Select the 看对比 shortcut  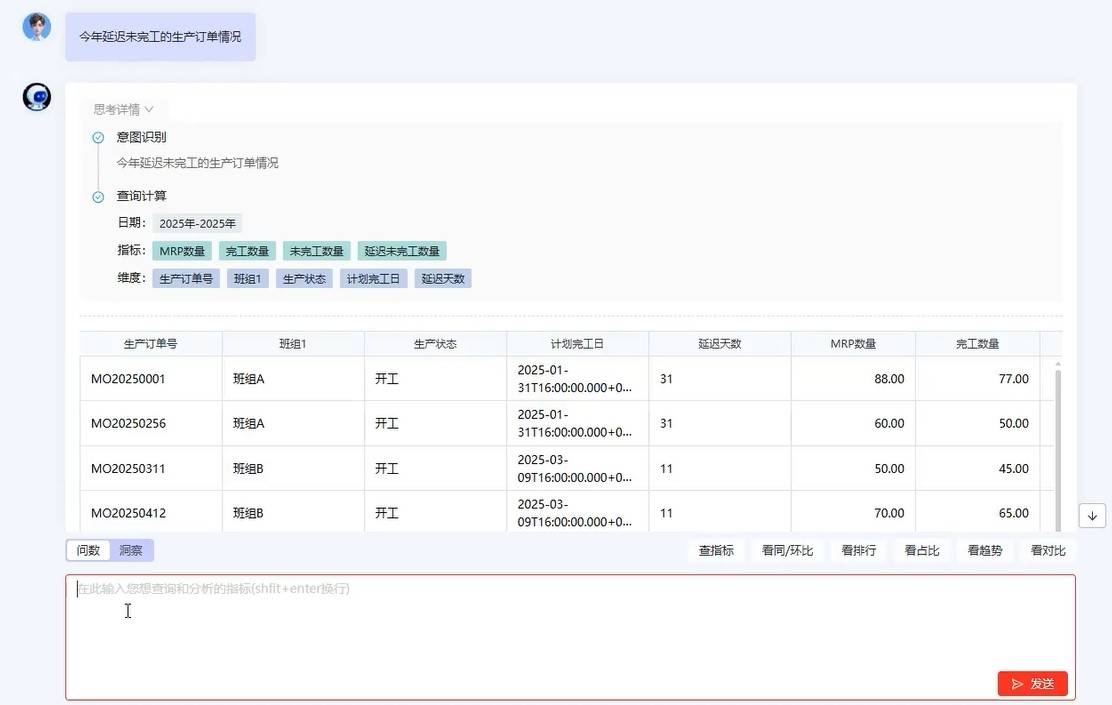[x=1048, y=550]
